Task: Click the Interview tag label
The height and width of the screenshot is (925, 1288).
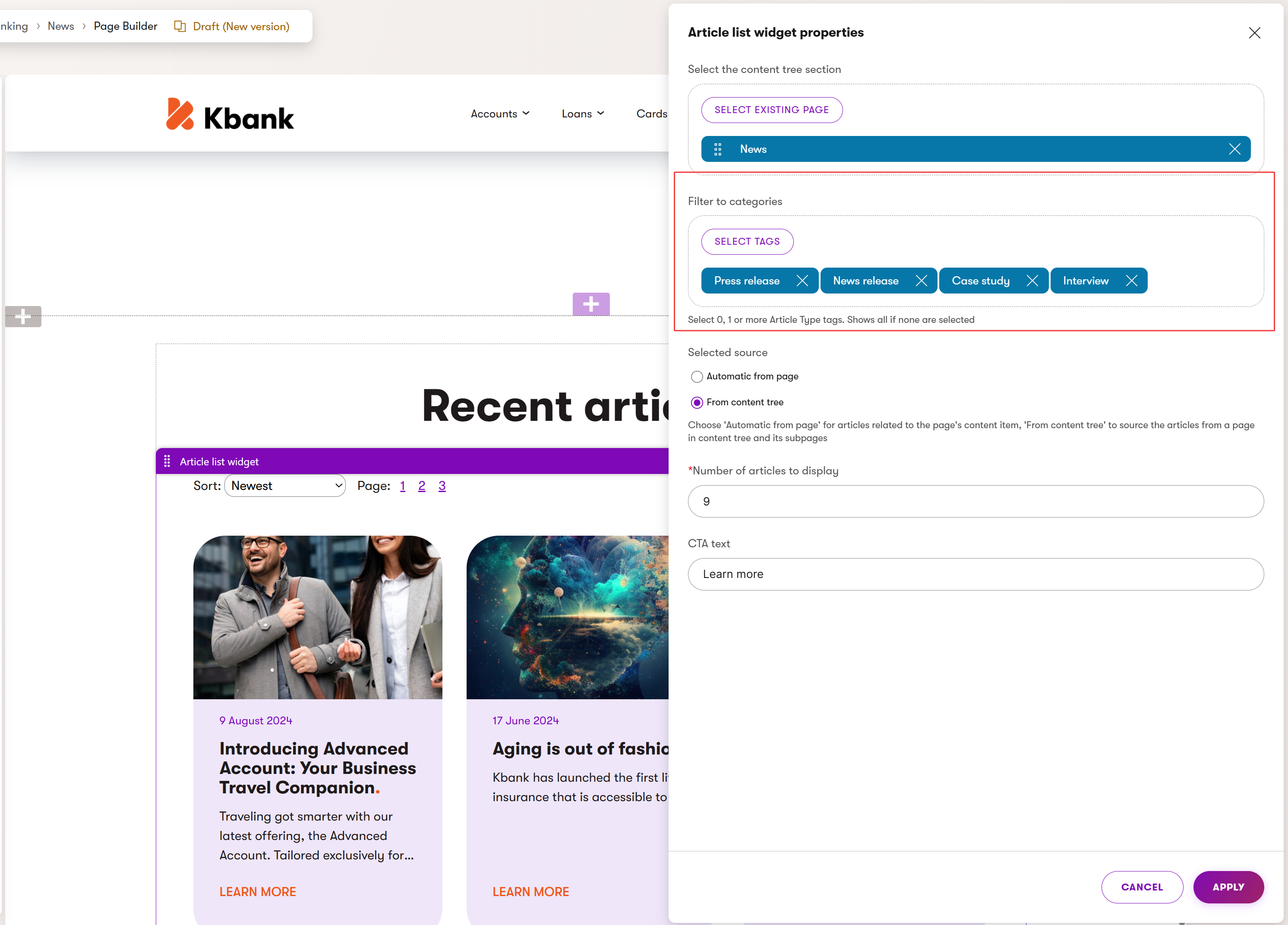Action: point(1086,281)
